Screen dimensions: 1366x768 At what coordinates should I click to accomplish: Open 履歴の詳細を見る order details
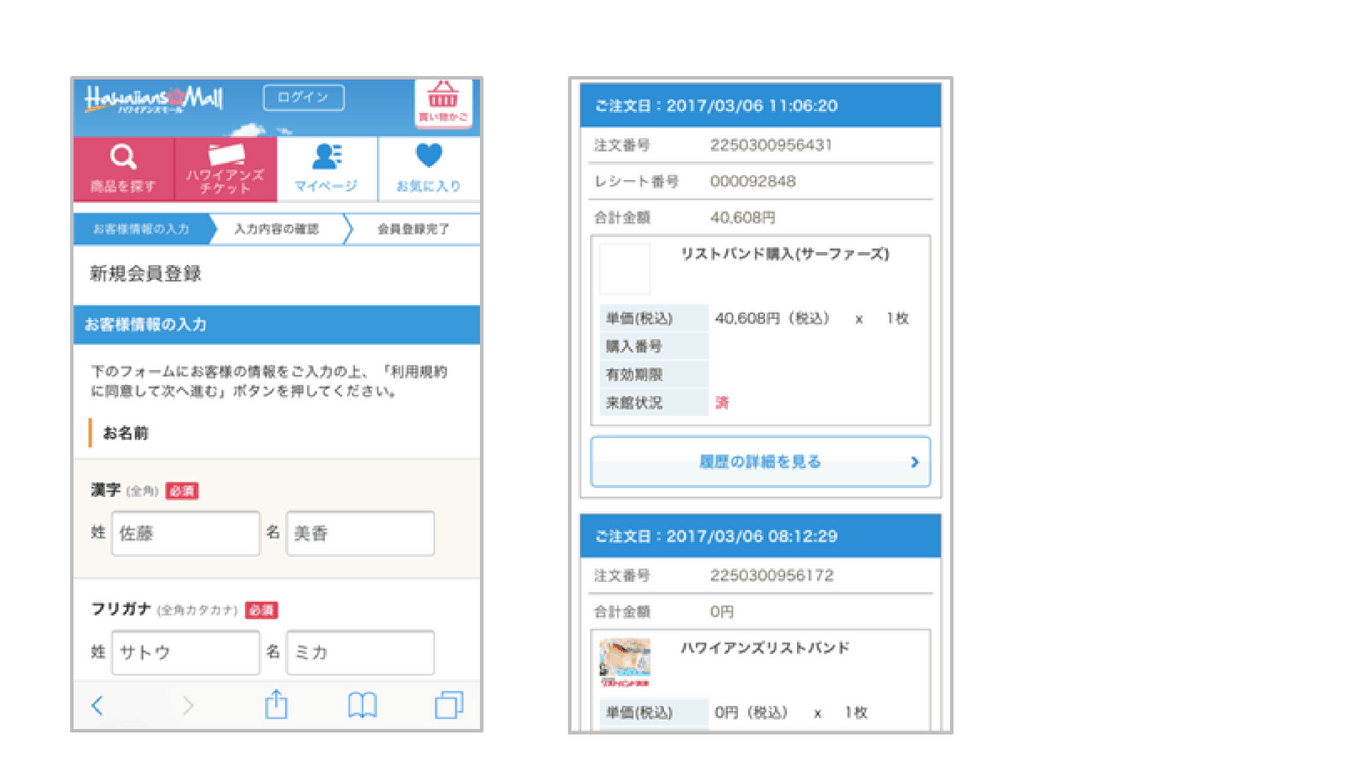(x=760, y=462)
